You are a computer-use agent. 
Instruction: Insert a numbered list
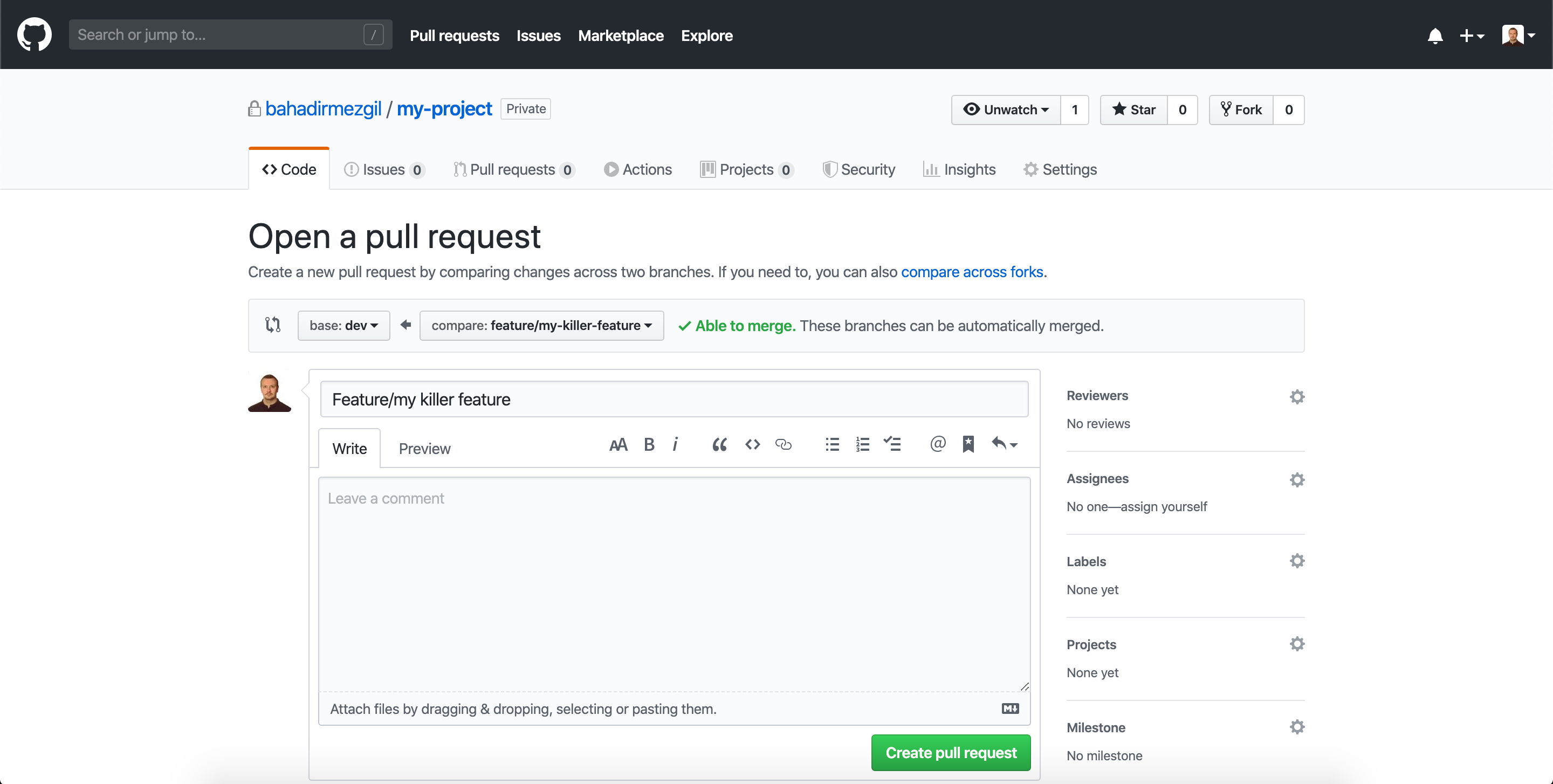tap(862, 444)
